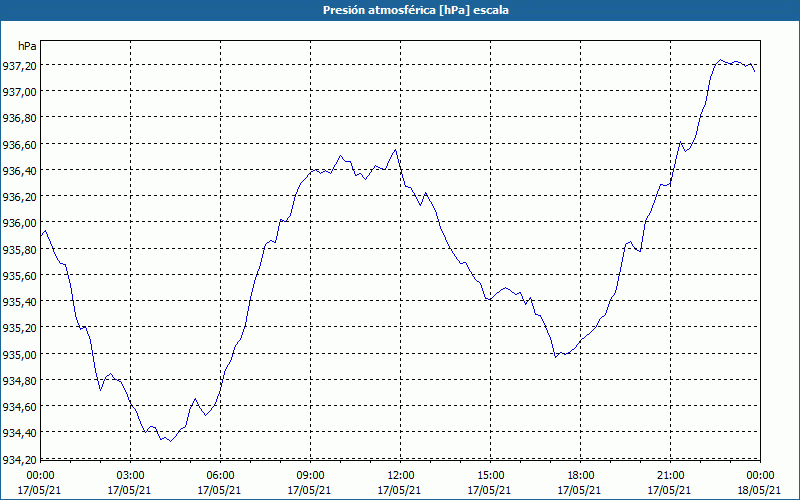This screenshot has height=500, width=800.
Task: Click the 09:00 17/05/21 time label
Action: point(310,483)
